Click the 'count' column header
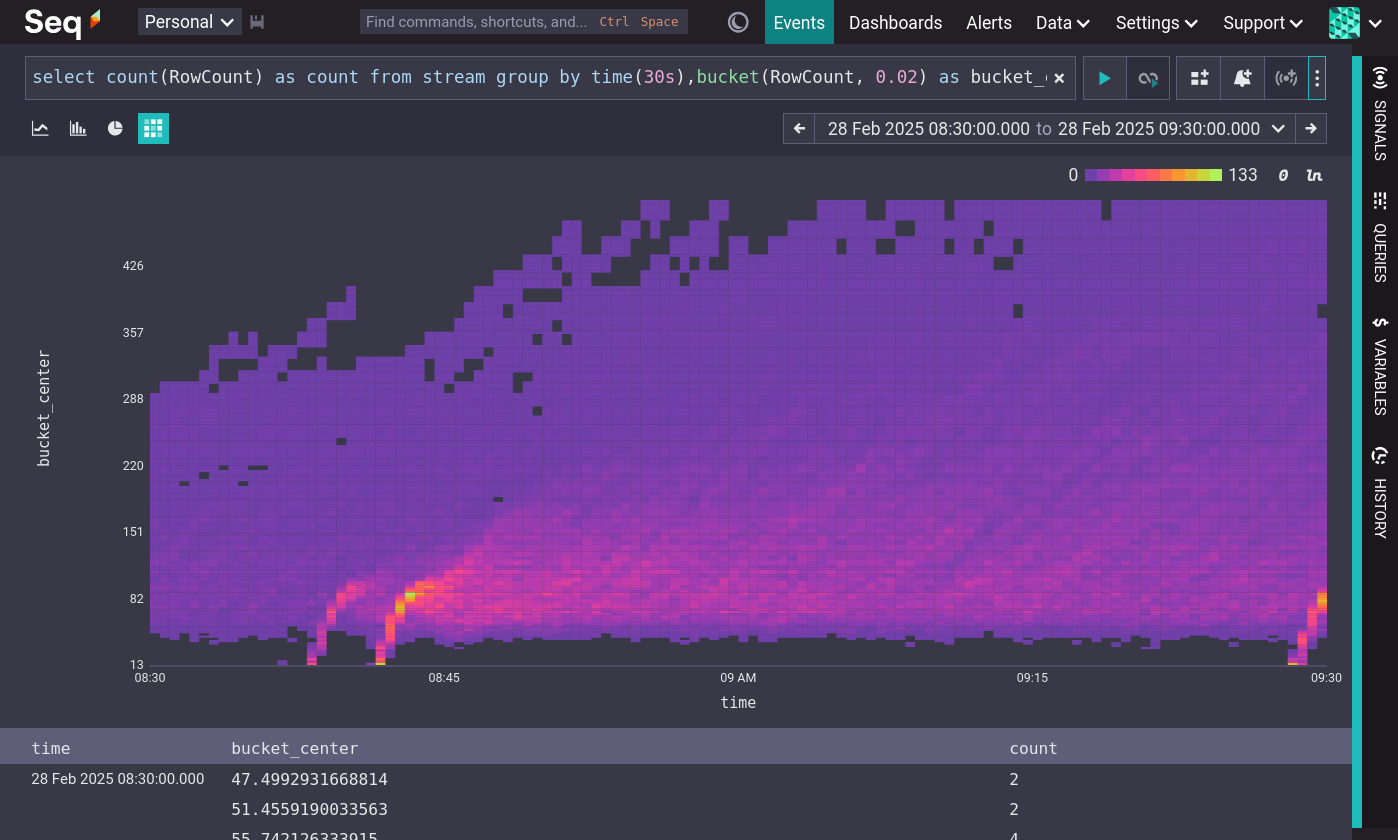The height and width of the screenshot is (840, 1398). coord(1033,748)
